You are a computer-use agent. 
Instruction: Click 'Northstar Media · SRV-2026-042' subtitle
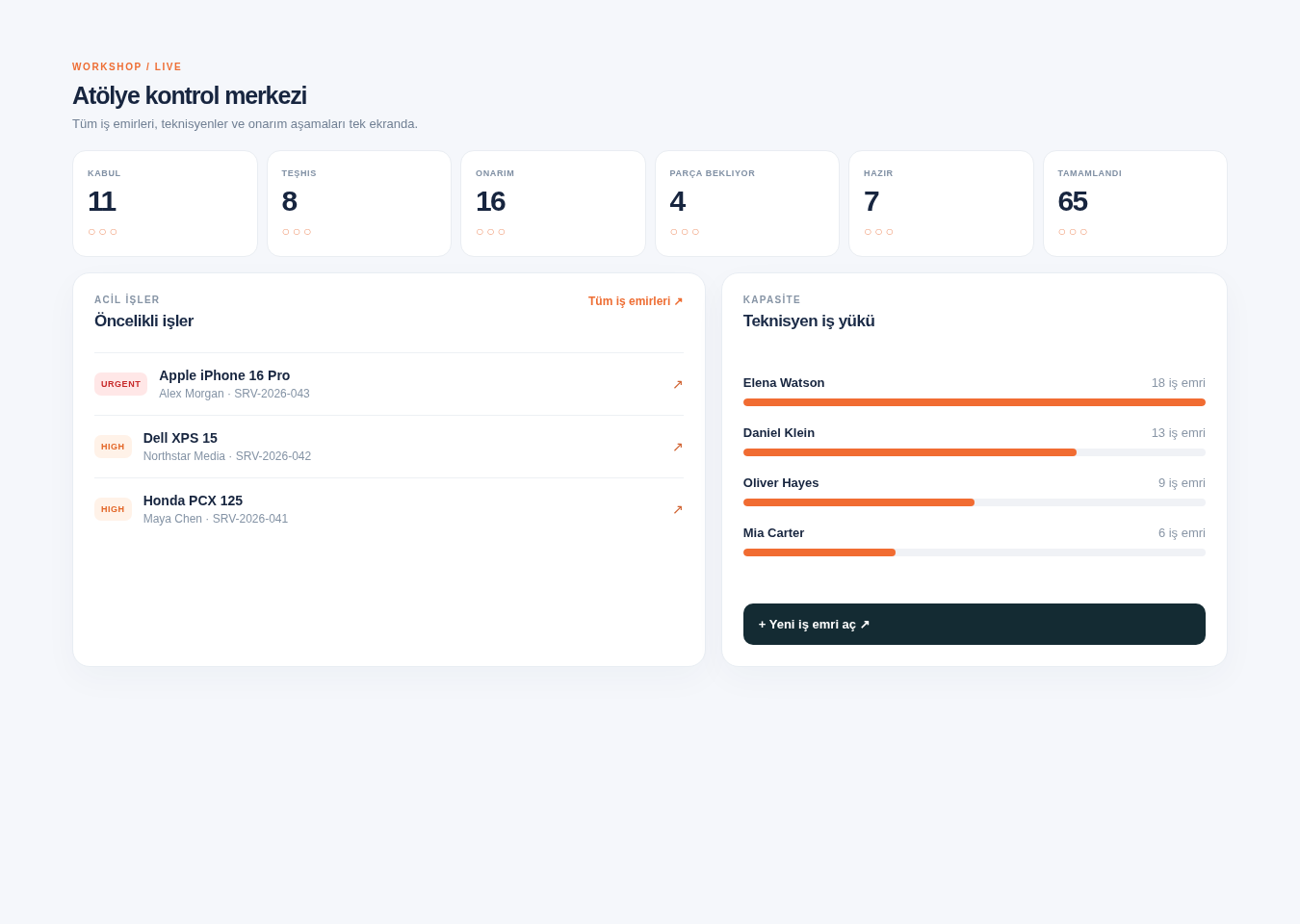click(x=227, y=456)
